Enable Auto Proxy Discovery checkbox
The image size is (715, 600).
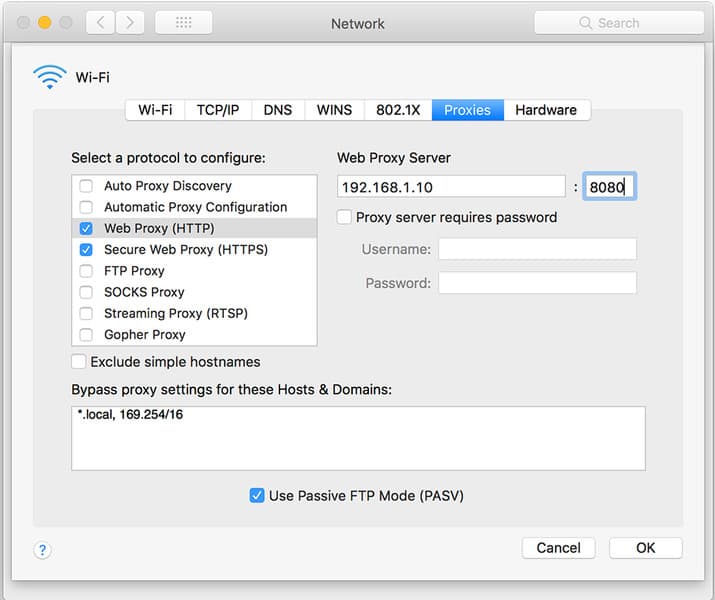[86, 186]
